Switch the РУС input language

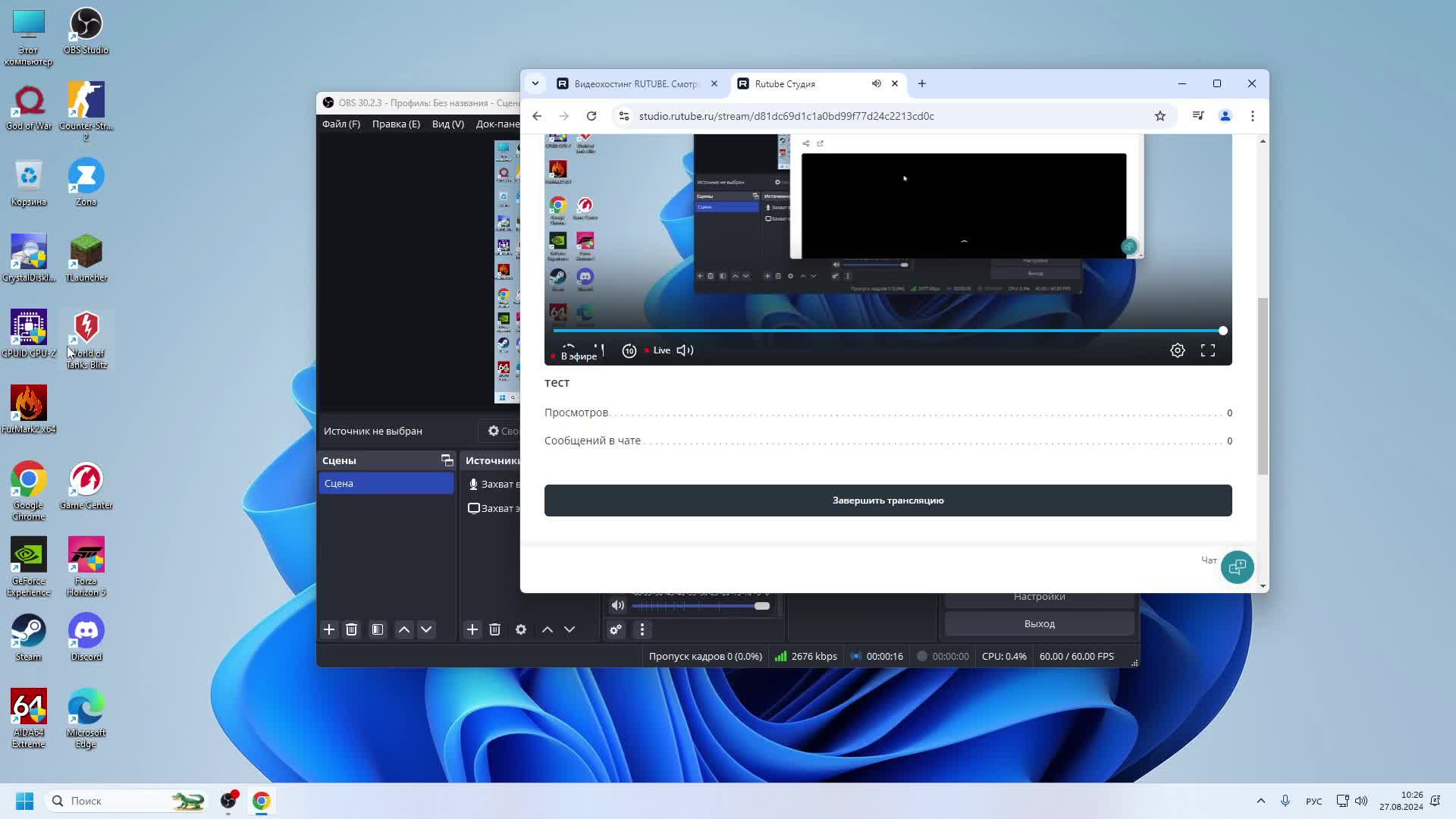[1313, 802]
